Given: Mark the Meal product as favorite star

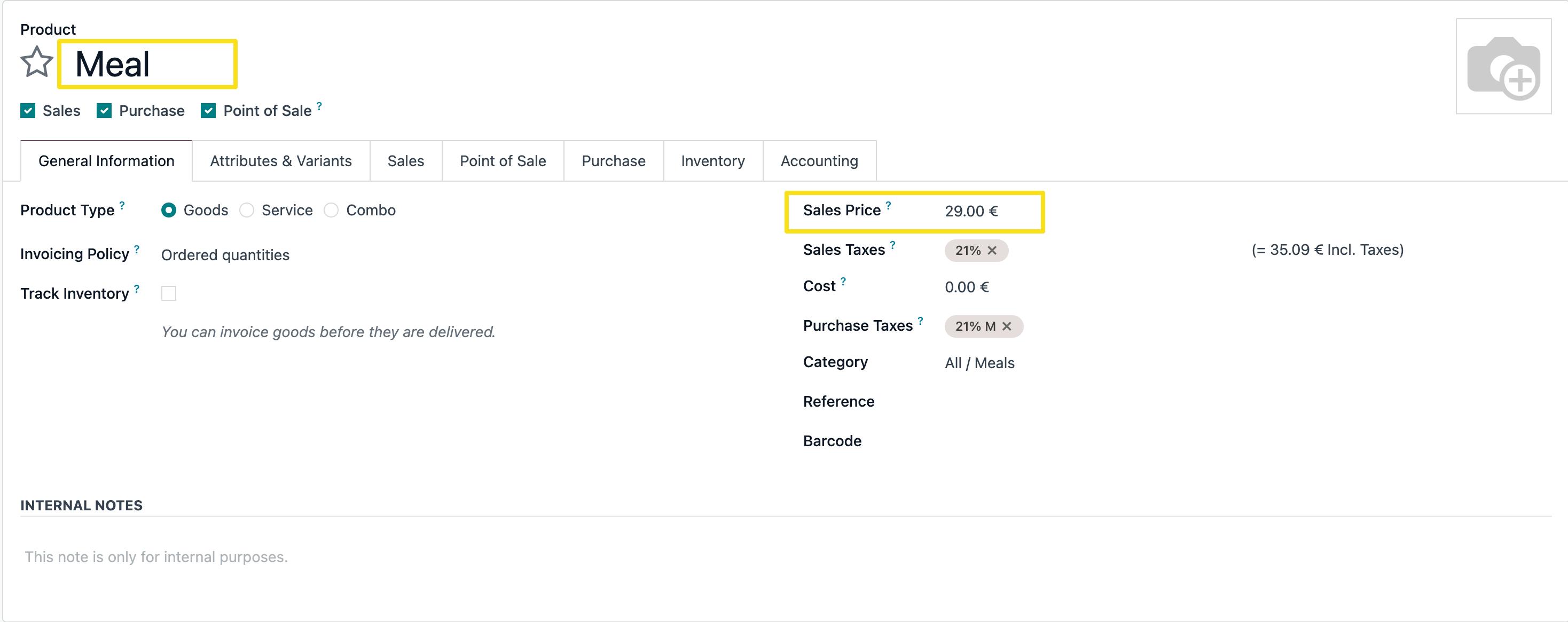Looking at the screenshot, I should (x=36, y=62).
